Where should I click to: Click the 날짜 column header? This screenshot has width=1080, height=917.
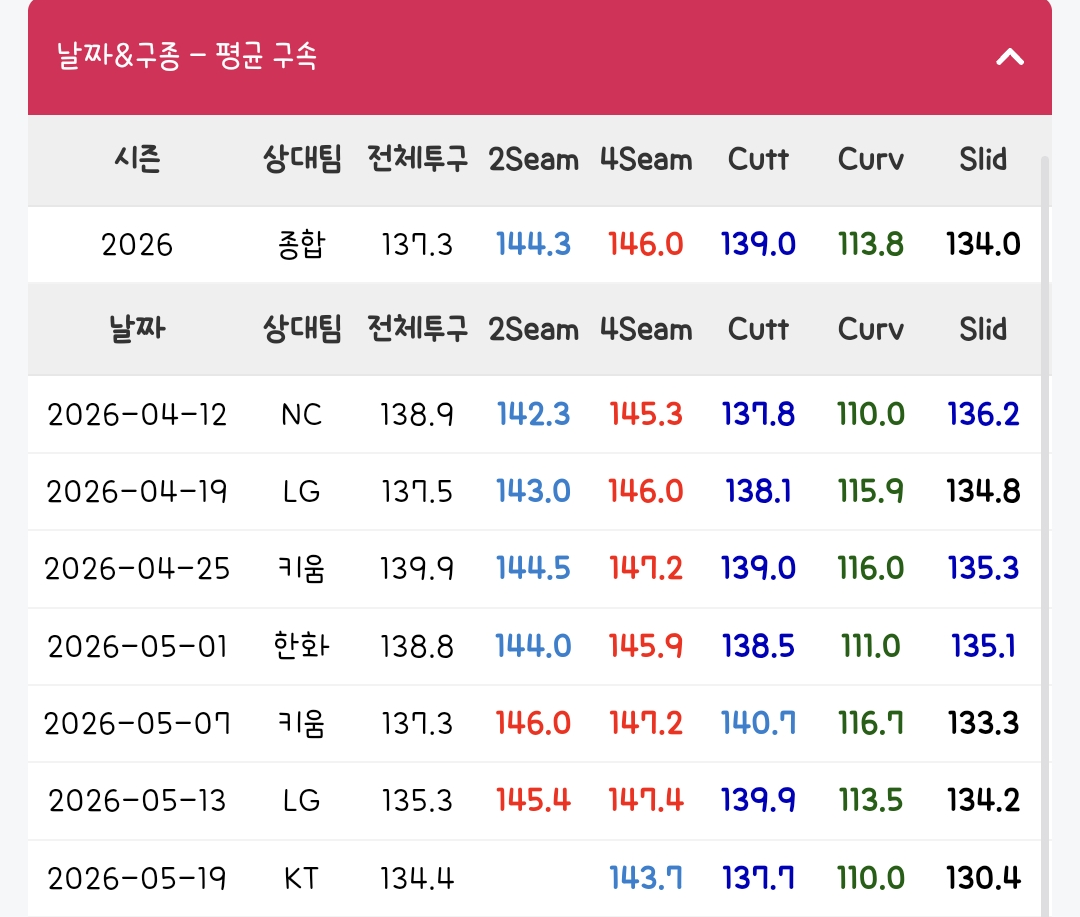pyautogui.click(x=137, y=328)
